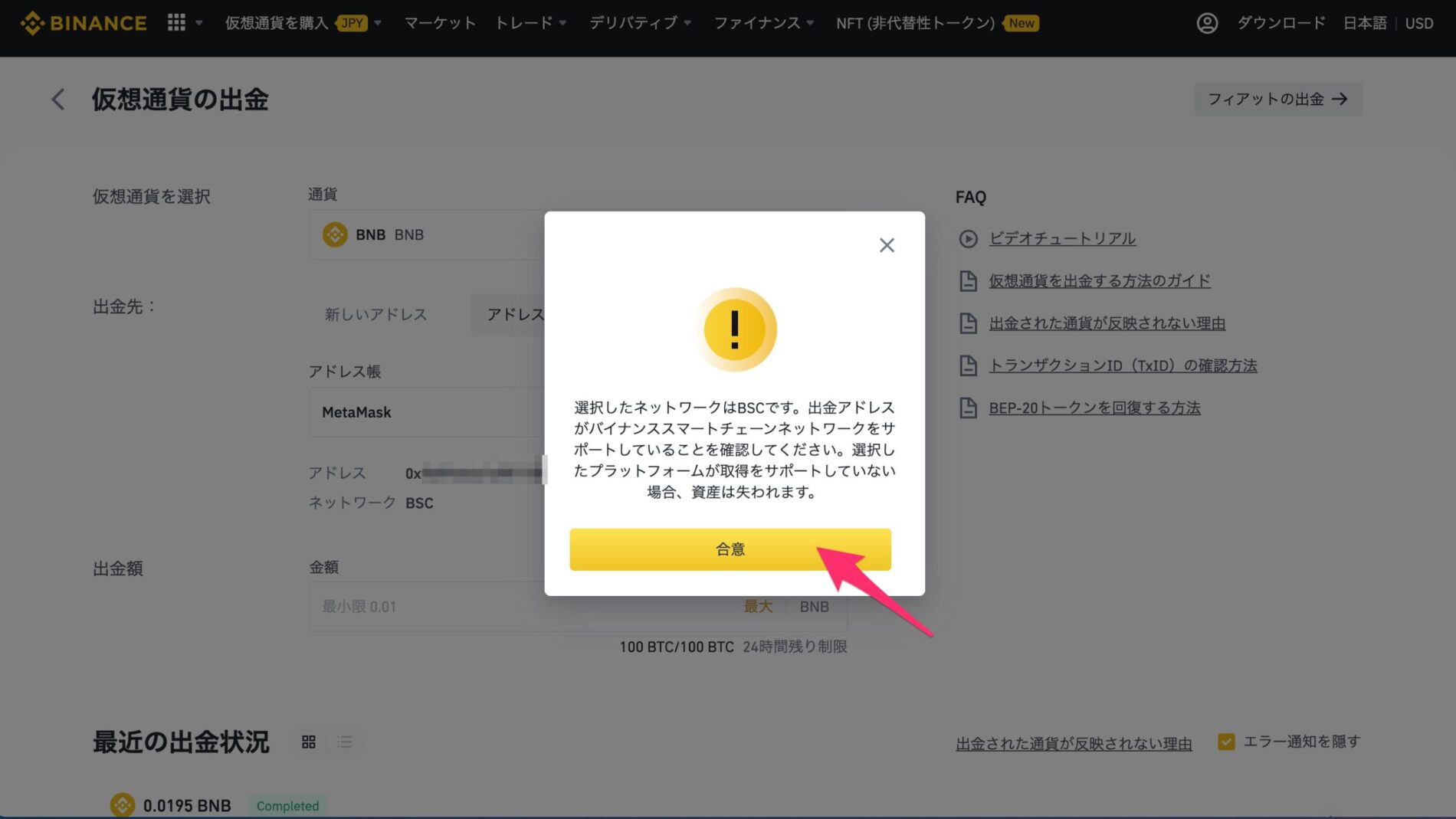Change display currency via USD
1456x819 pixels.
[x=1419, y=23]
